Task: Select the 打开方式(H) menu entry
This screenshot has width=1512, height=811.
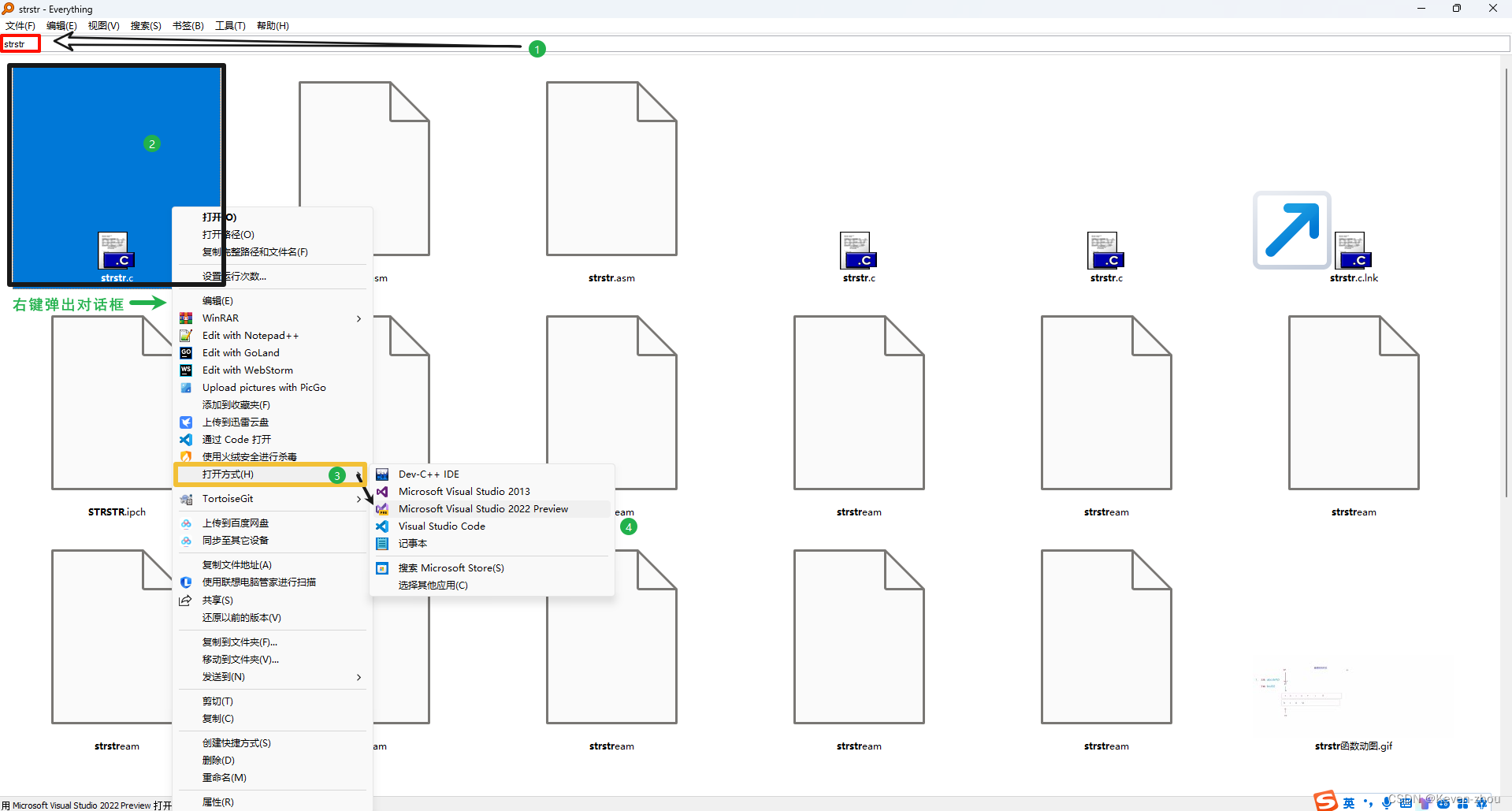Action: (x=271, y=474)
